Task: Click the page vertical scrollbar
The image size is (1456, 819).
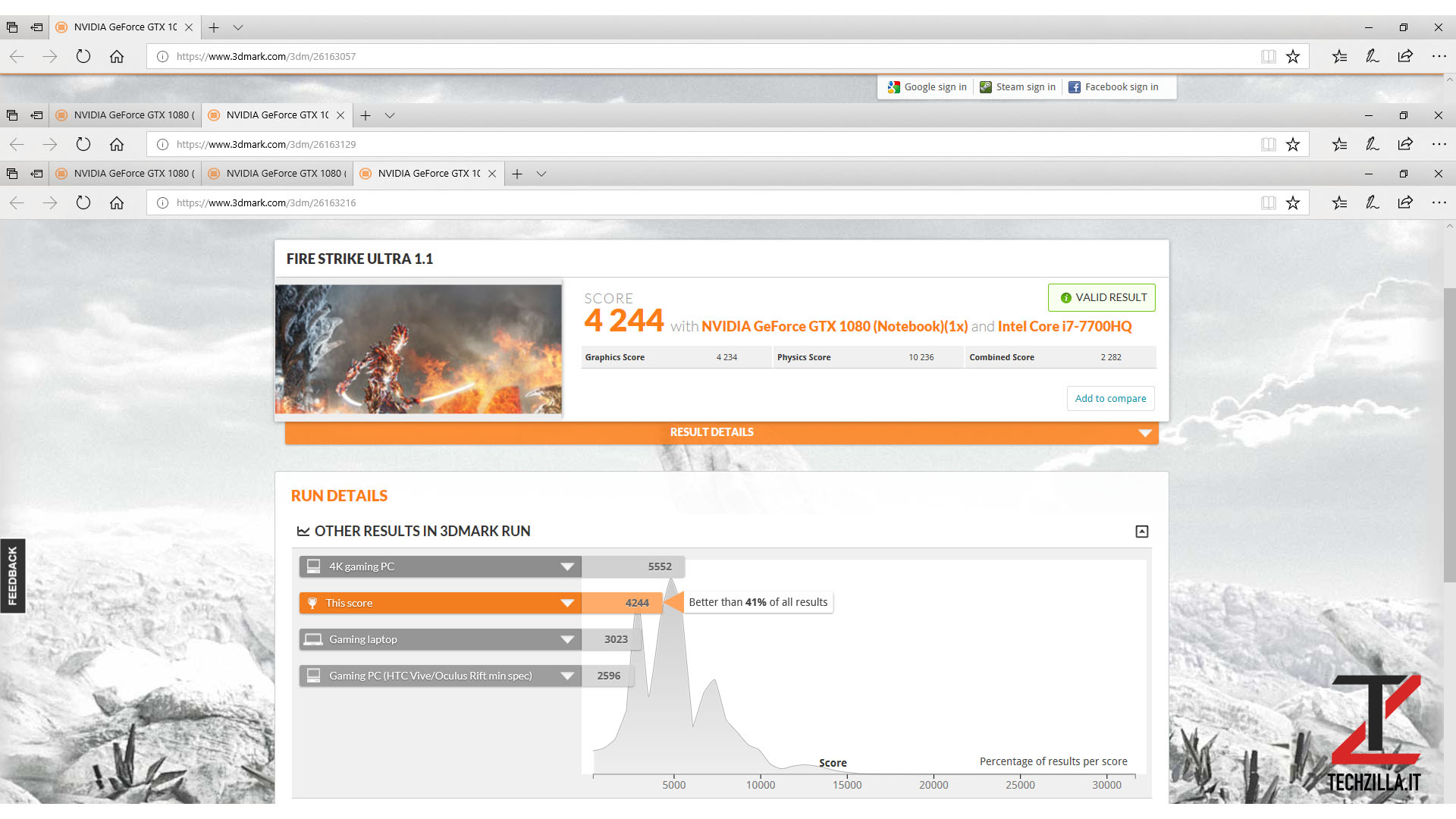Action: 1449,435
